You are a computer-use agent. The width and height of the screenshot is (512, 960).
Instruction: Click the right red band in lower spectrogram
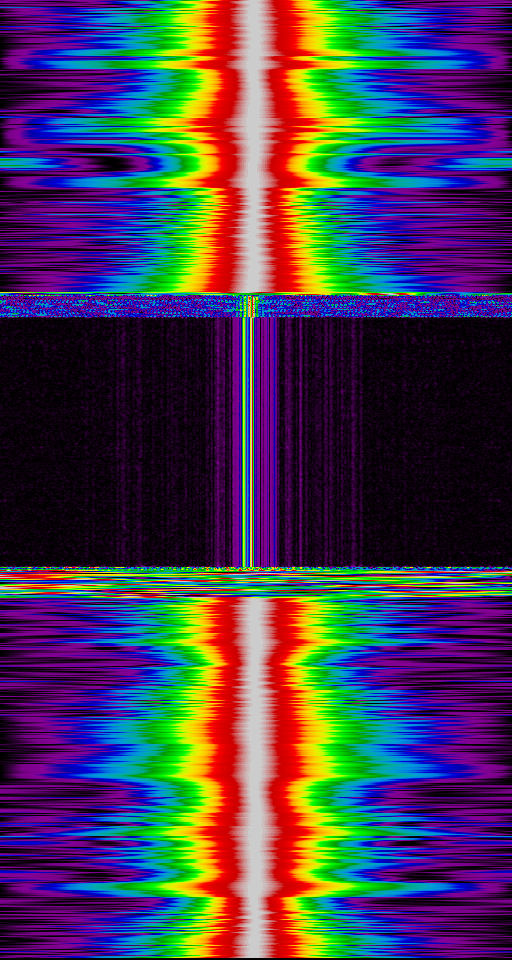(284, 778)
